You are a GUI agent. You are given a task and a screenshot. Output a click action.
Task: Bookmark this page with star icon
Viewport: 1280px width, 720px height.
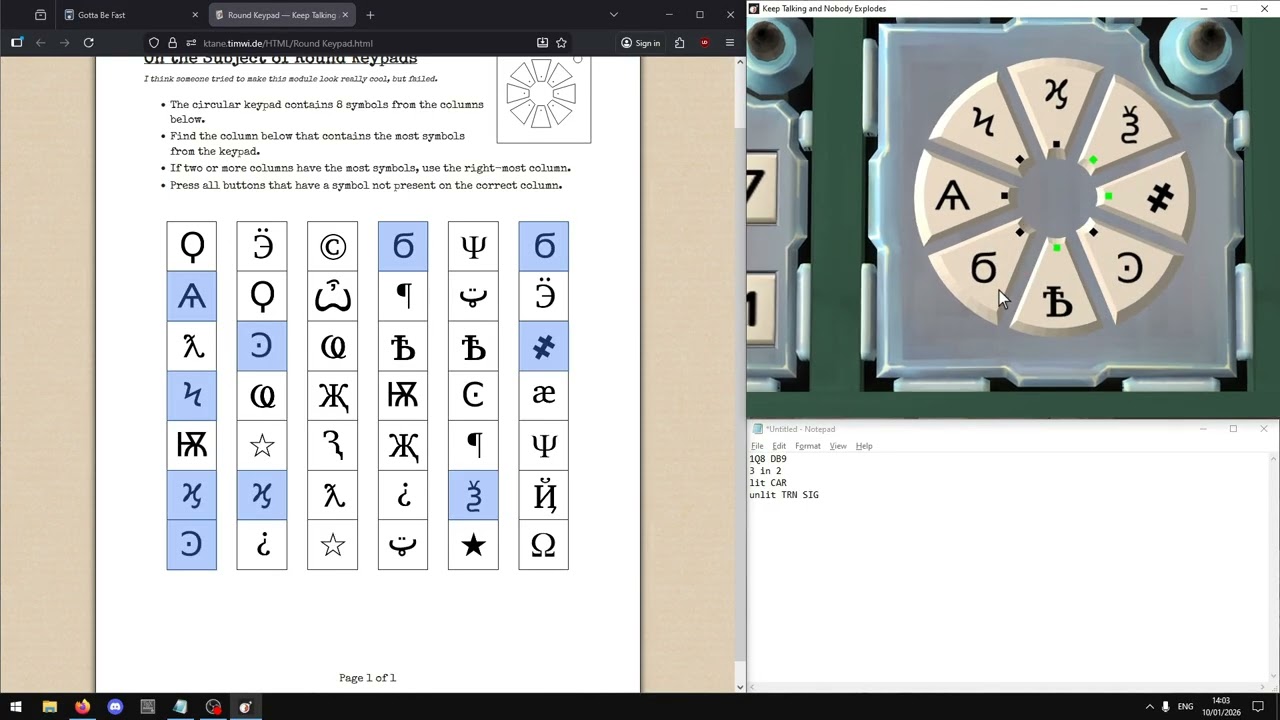(561, 43)
